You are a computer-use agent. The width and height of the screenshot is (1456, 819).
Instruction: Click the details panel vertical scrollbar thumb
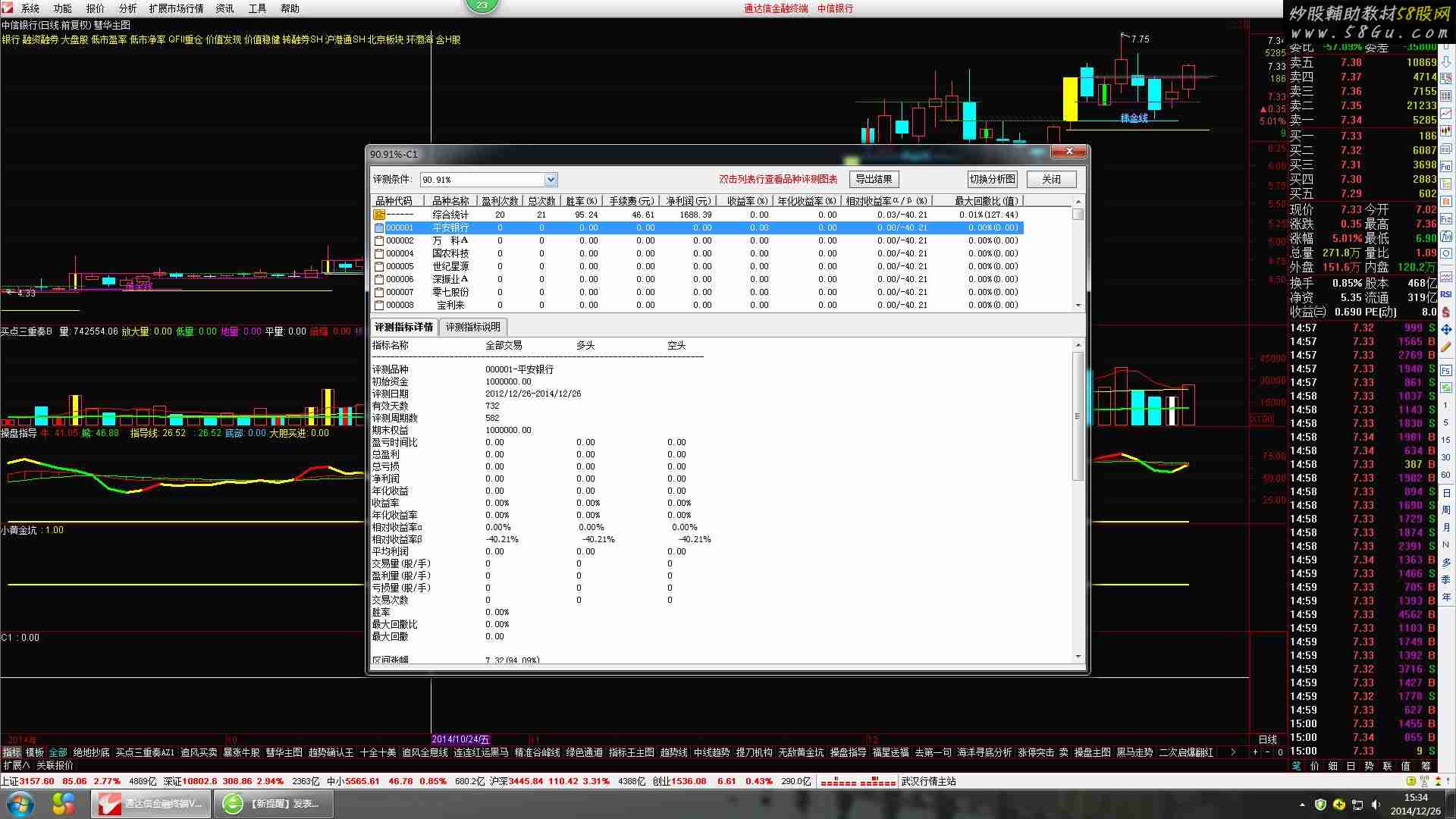coord(1078,416)
